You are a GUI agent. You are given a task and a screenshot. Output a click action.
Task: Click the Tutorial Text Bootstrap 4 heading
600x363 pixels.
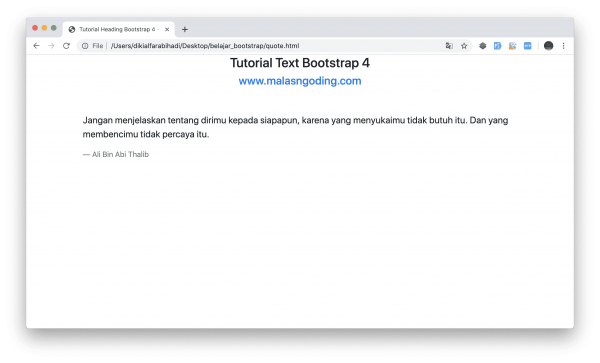[300, 63]
